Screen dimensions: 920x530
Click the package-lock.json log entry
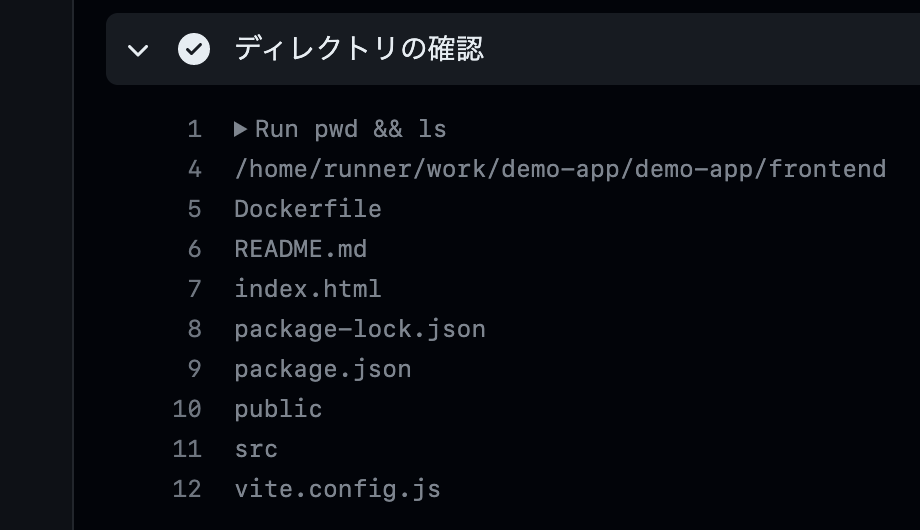(360, 329)
